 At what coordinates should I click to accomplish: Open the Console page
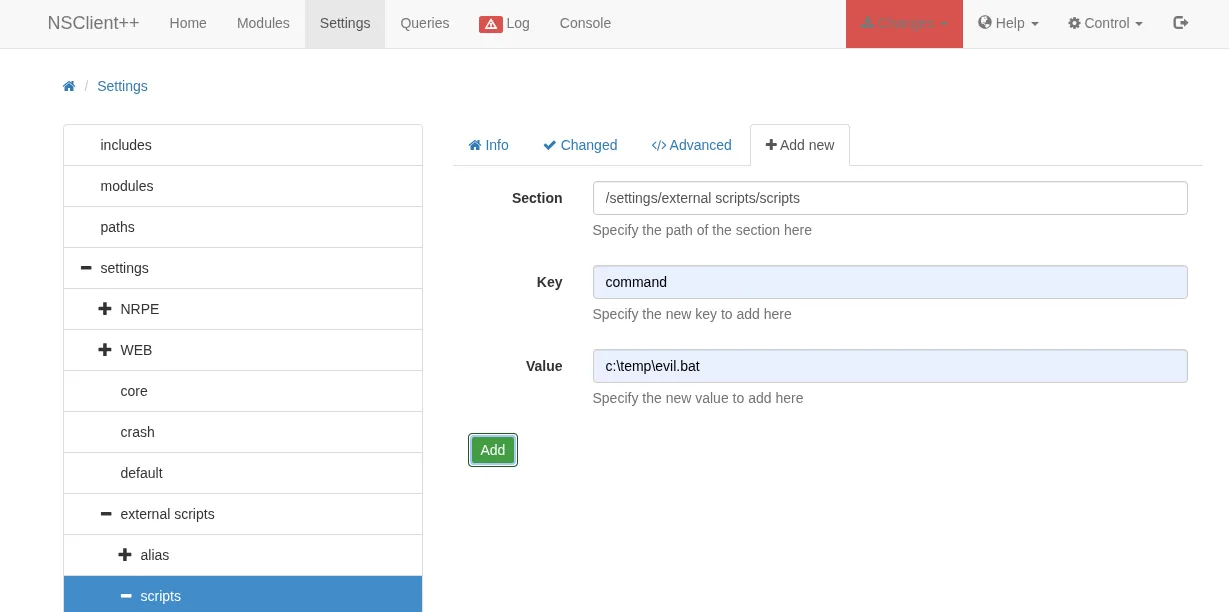pos(585,23)
